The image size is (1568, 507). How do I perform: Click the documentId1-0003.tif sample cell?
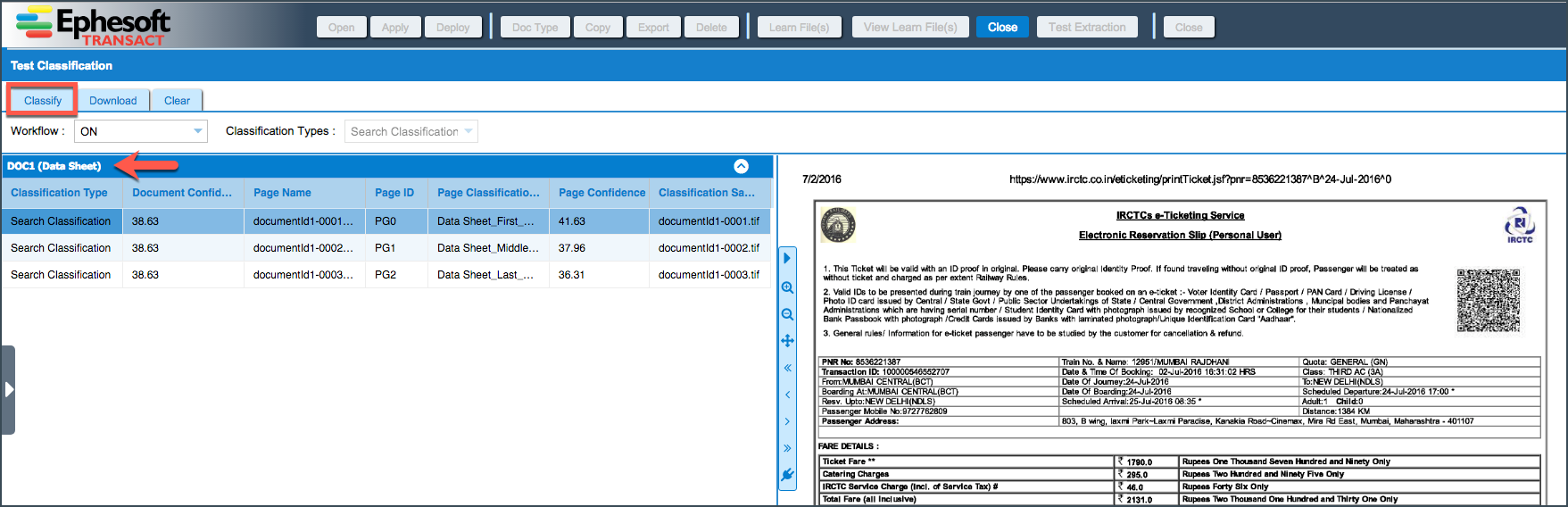709,275
